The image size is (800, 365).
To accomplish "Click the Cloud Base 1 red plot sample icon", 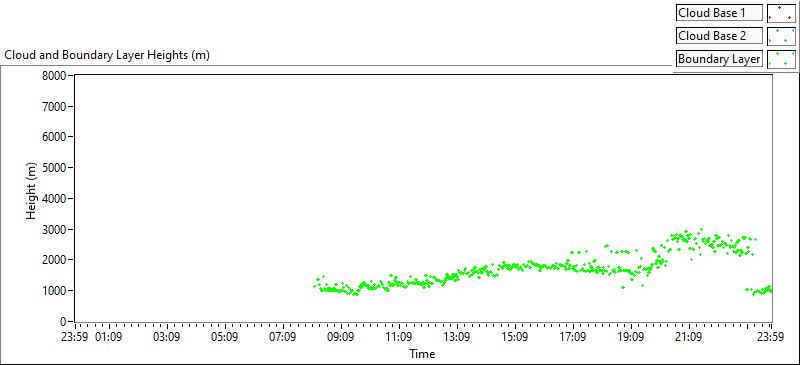I will (781, 13).
